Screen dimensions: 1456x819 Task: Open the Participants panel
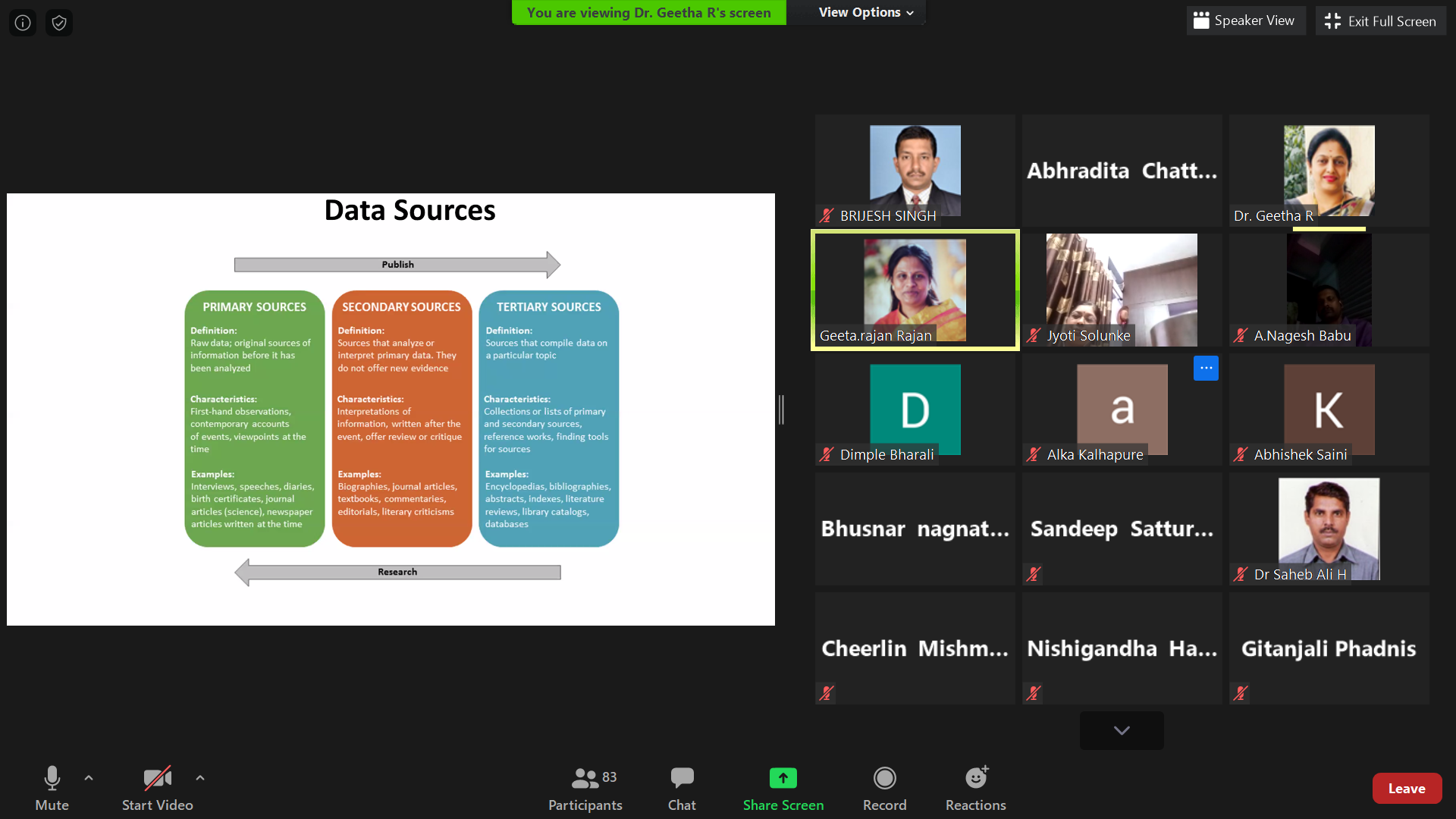pos(585,788)
